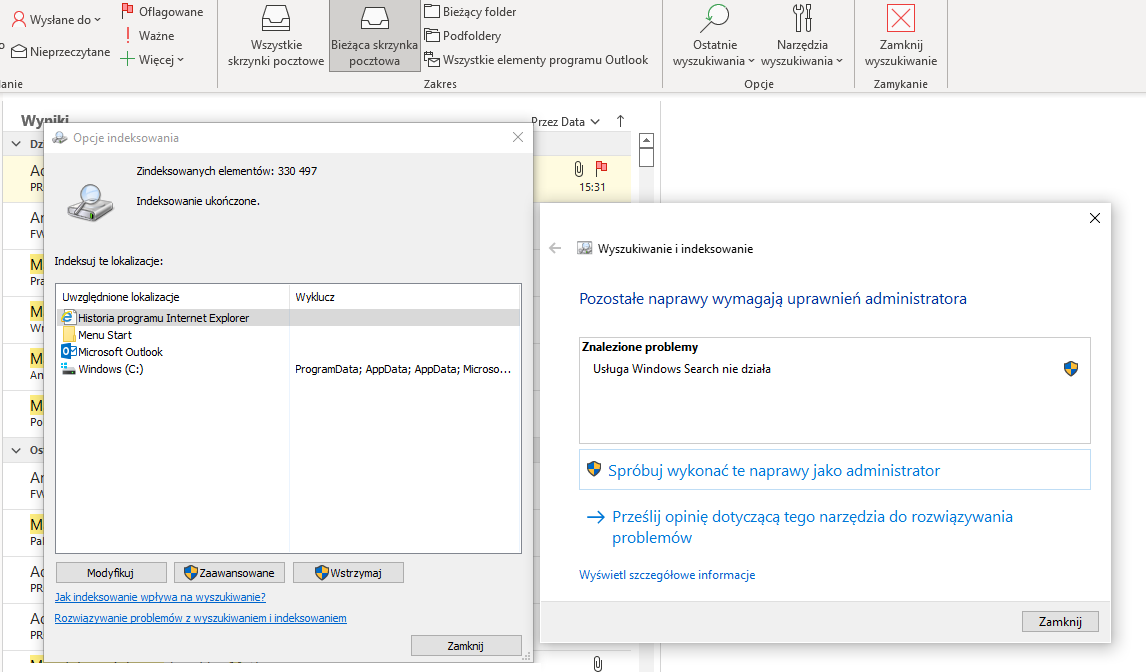Collapse the second results group chevron
Viewport: 1146px width, 672px height.
[16, 450]
